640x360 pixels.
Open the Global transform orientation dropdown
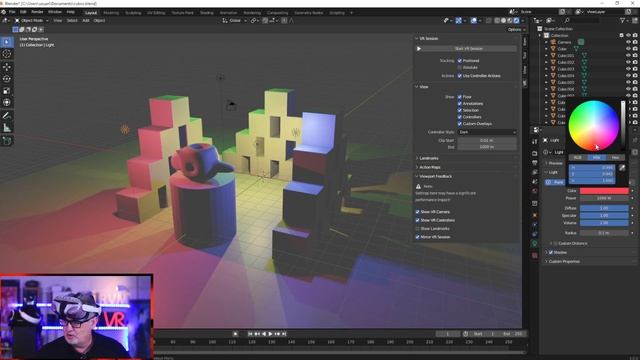(x=234, y=20)
